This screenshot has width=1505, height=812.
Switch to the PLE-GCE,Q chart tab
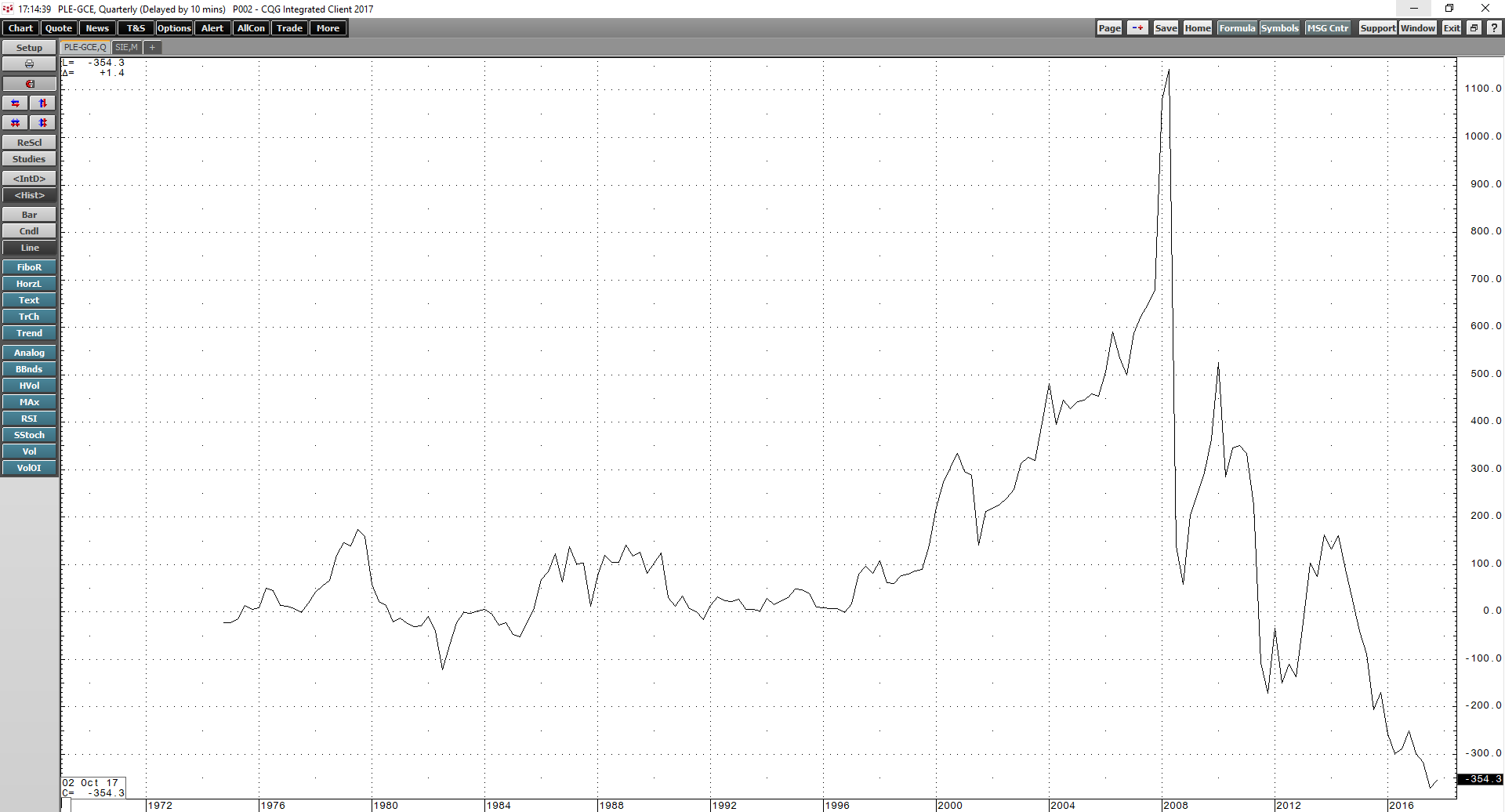[x=85, y=48]
